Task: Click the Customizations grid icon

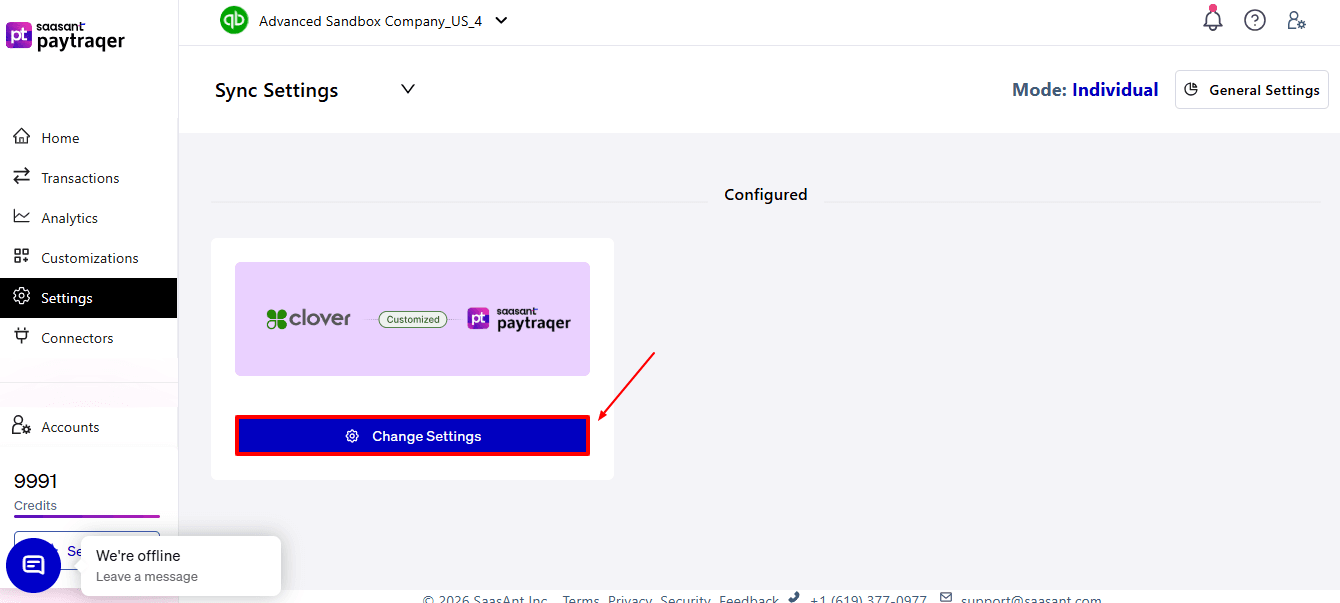Action: click(x=21, y=257)
